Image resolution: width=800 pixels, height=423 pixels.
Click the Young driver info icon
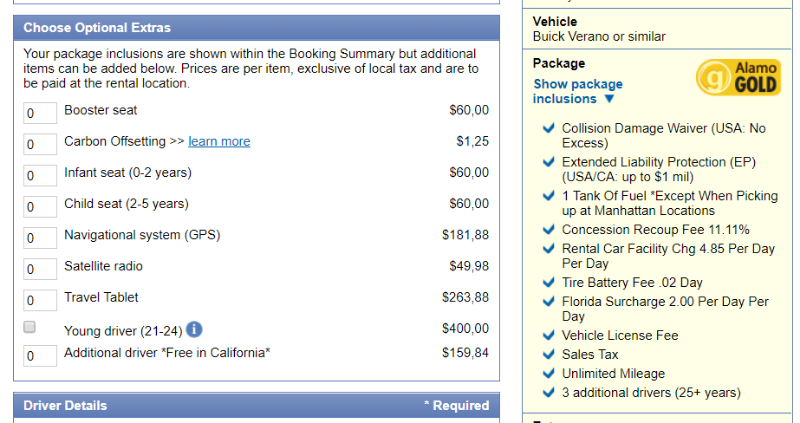click(x=194, y=330)
